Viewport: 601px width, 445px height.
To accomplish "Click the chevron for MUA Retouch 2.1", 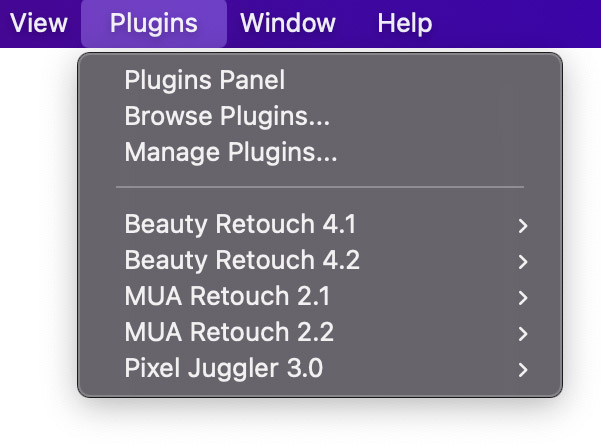I will coord(522,298).
